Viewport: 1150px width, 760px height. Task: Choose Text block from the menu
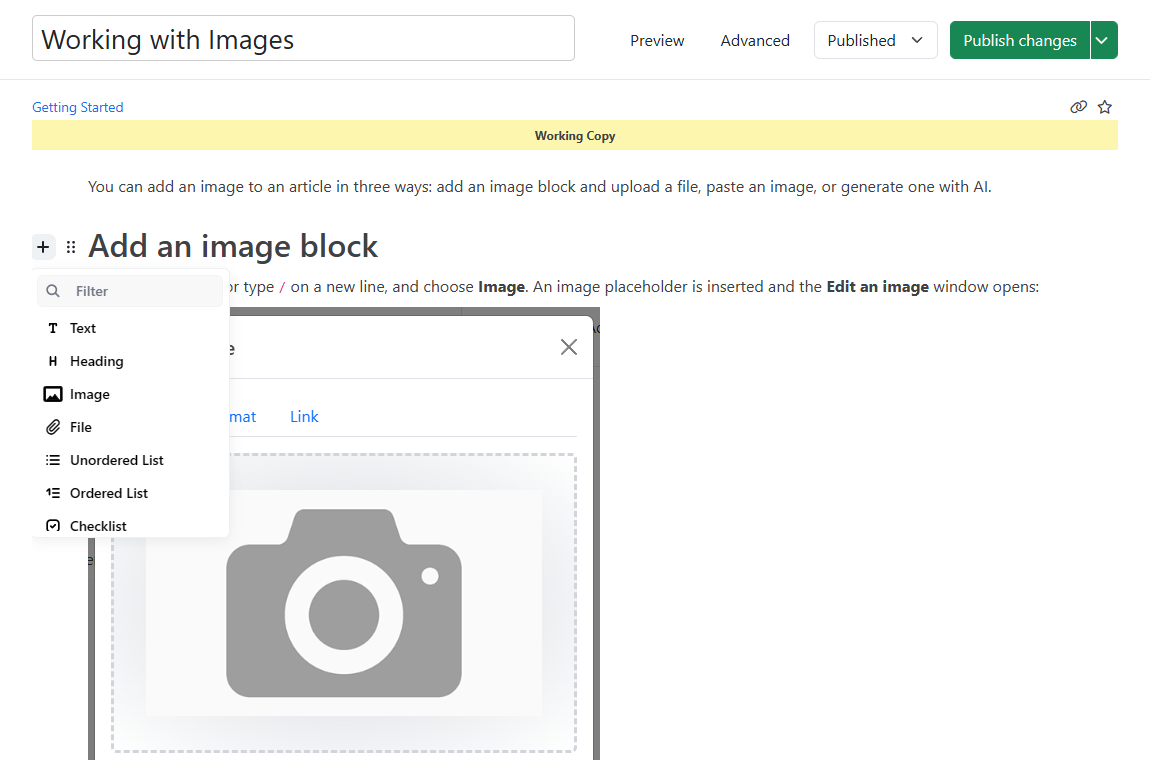[131, 328]
